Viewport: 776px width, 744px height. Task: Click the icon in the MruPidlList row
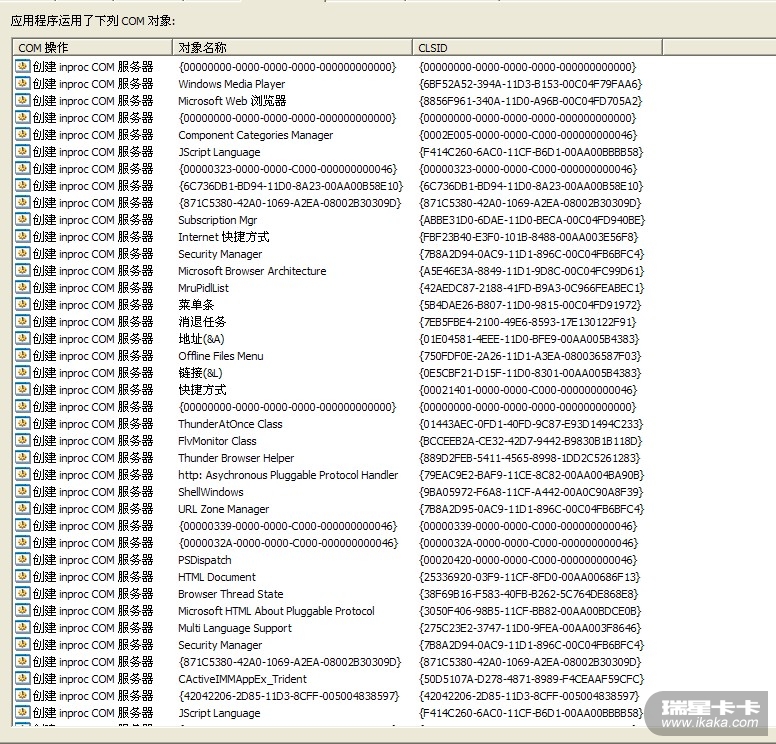[x=23, y=287]
